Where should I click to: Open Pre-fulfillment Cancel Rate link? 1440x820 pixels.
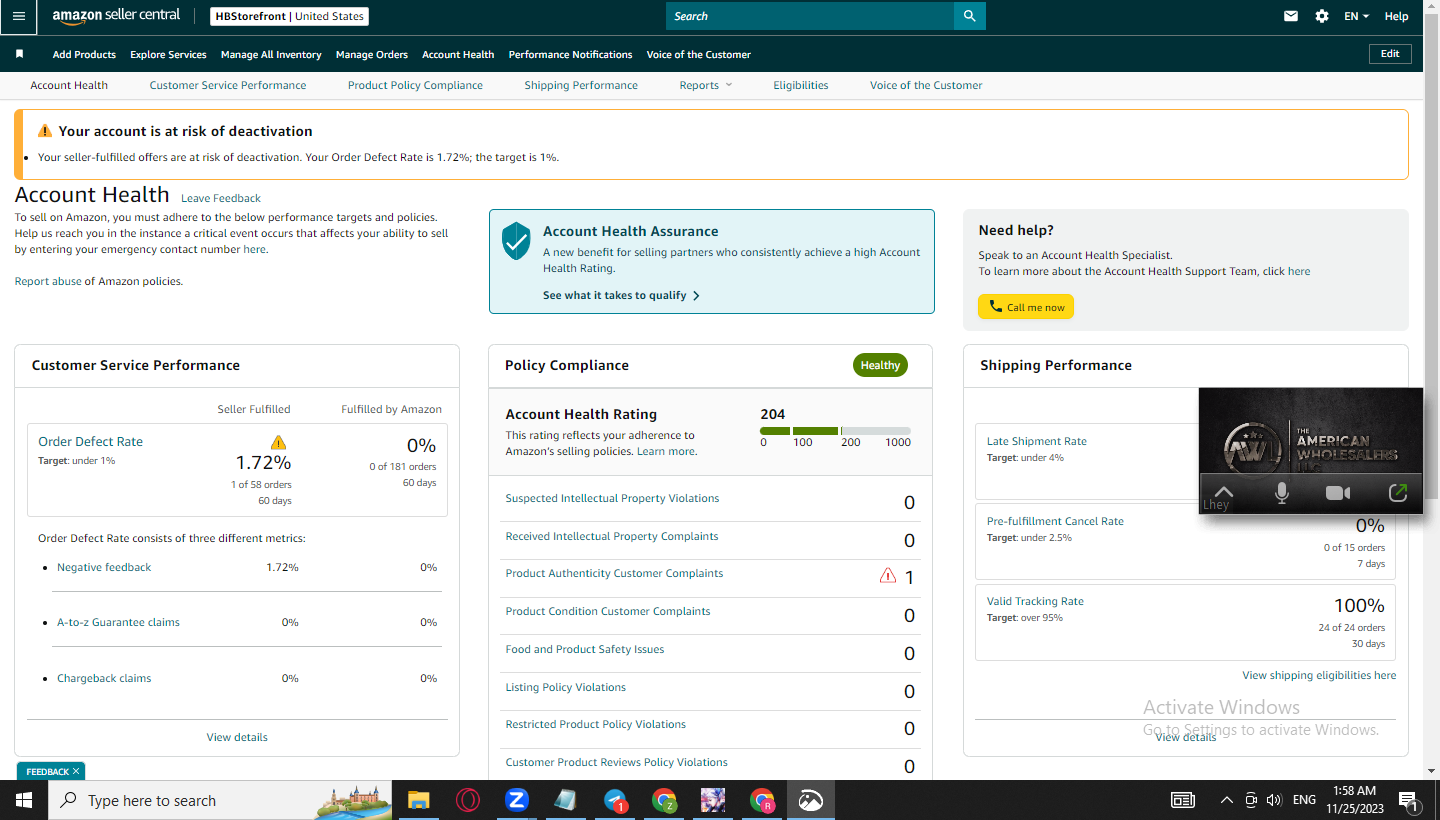click(x=1055, y=521)
